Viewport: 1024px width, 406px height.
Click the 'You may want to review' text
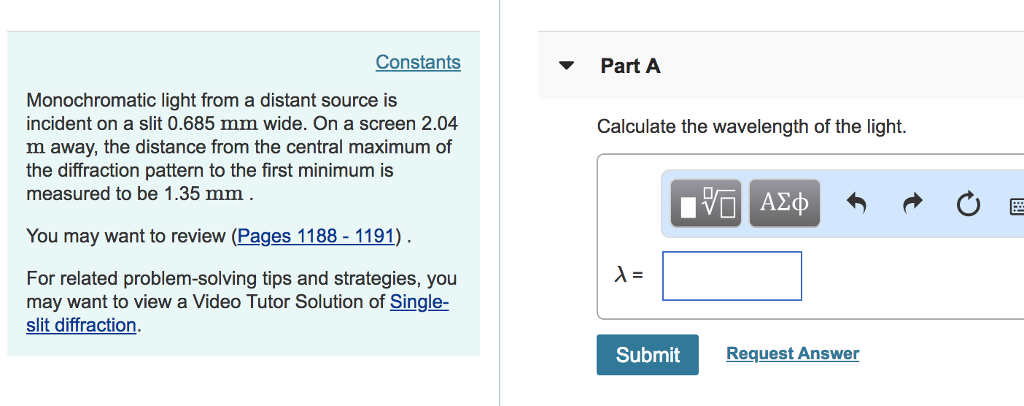127,237
